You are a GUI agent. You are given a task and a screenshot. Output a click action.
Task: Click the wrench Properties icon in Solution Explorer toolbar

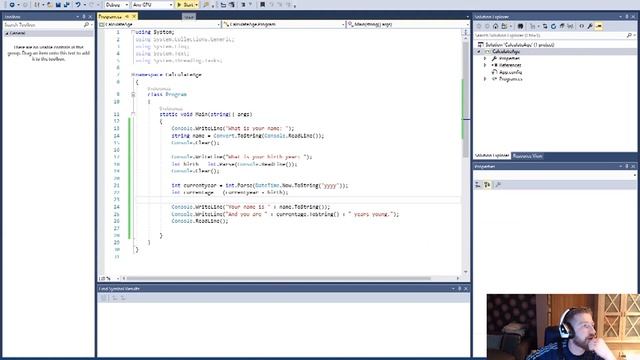[x=590, y=26]
